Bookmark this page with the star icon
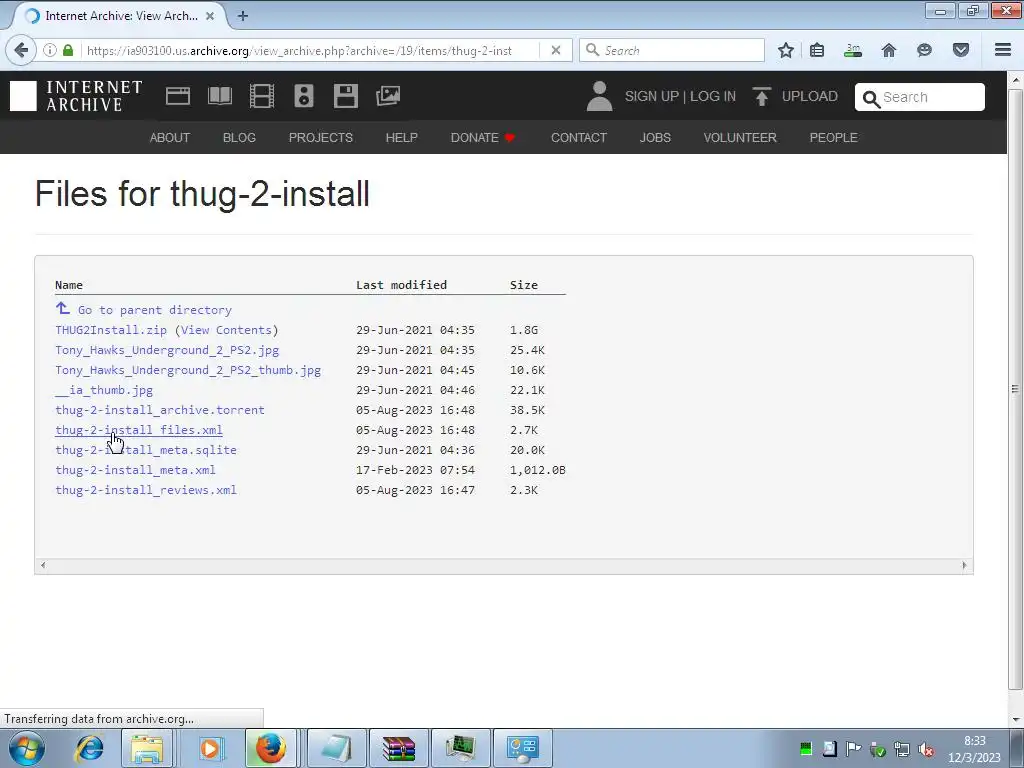The width and height of the screenshot is (1024, 768). tap(786, 50)
